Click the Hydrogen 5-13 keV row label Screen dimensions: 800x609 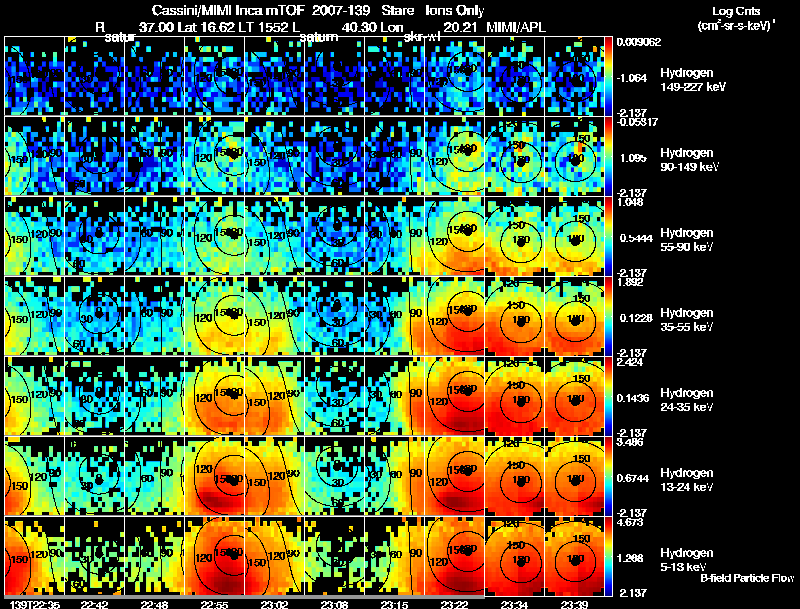coord(686,560)
